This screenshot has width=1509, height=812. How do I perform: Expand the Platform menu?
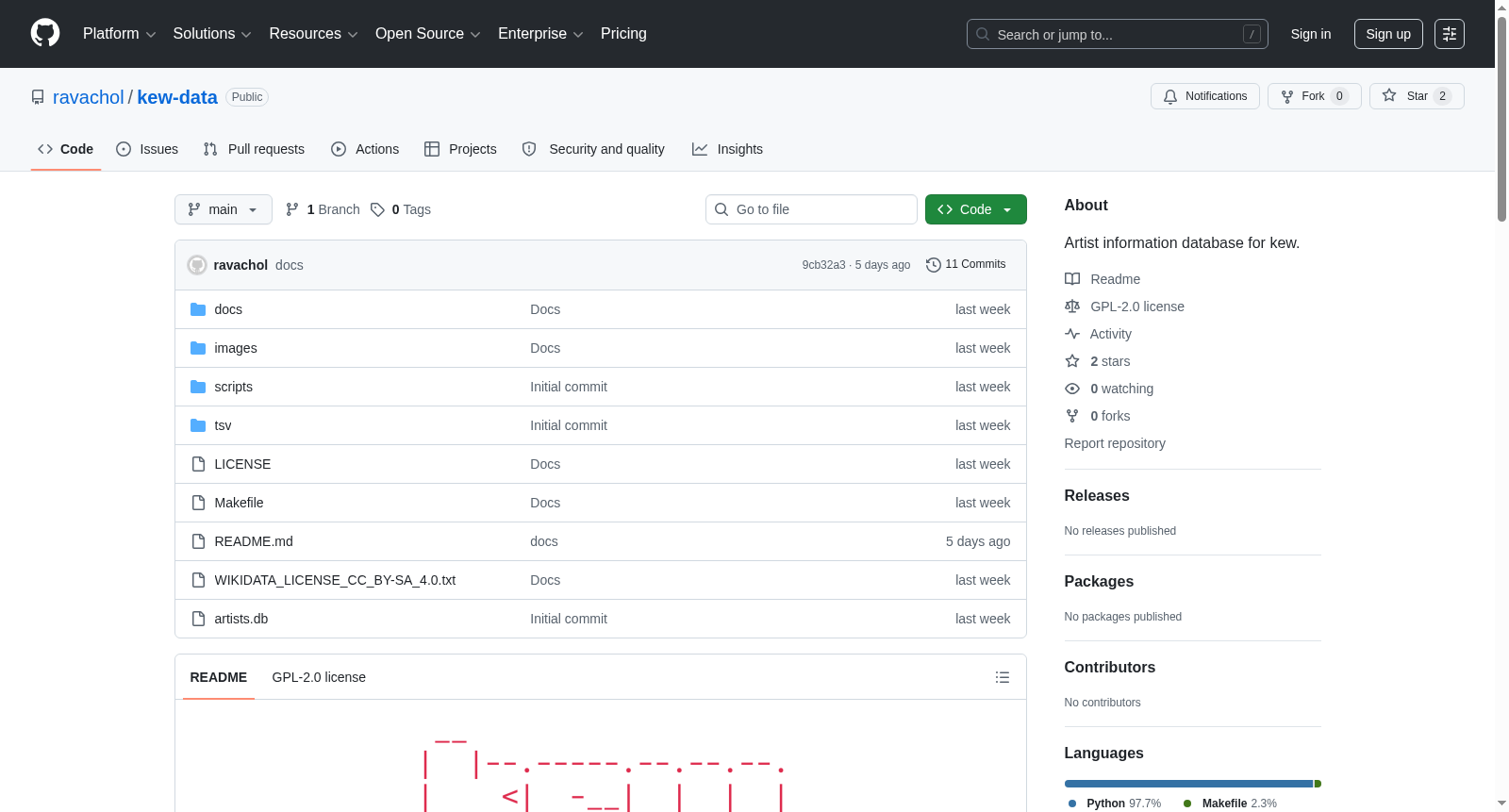120,34
